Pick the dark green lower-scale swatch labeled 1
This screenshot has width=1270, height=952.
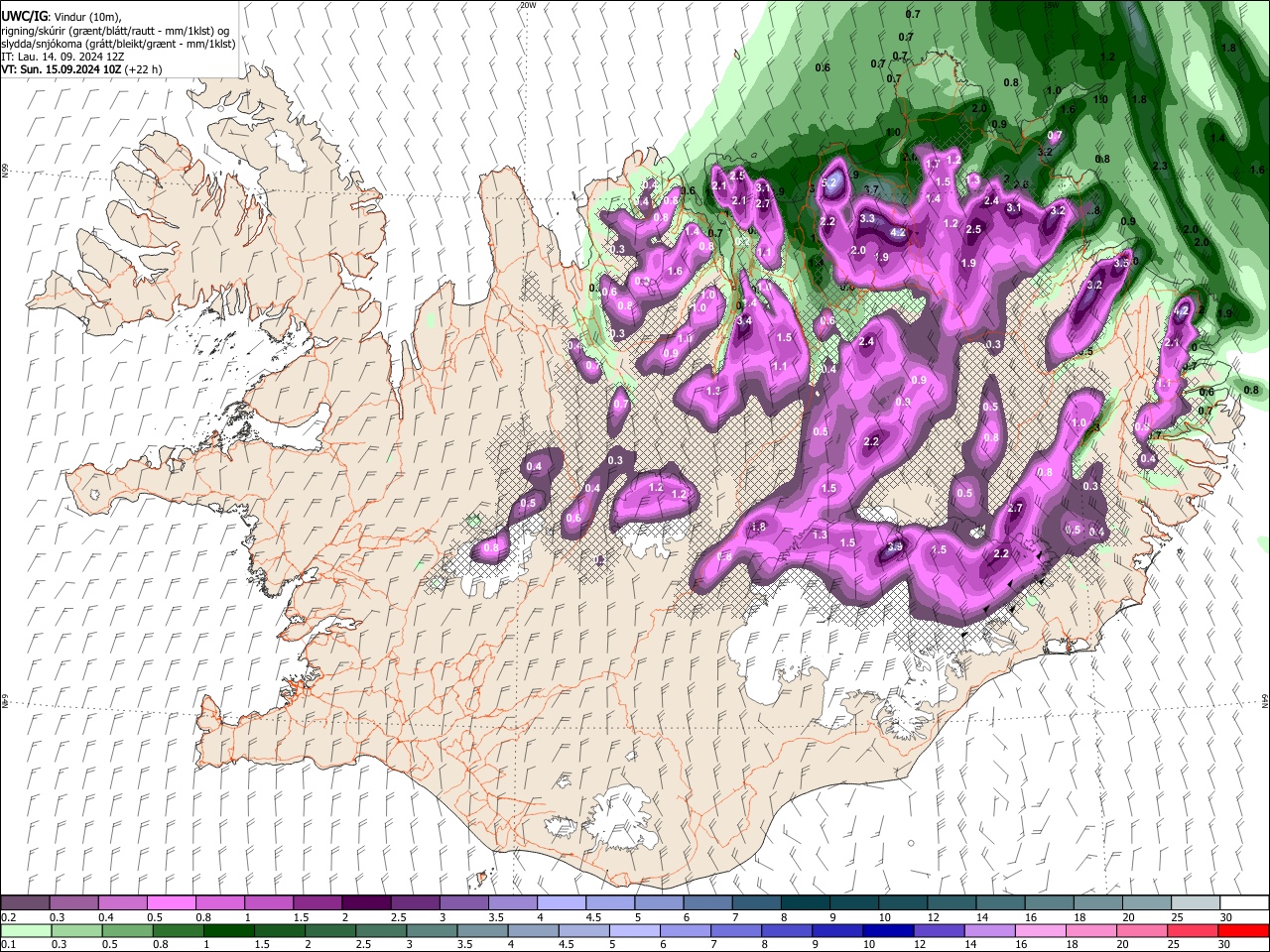coord(228,930)
